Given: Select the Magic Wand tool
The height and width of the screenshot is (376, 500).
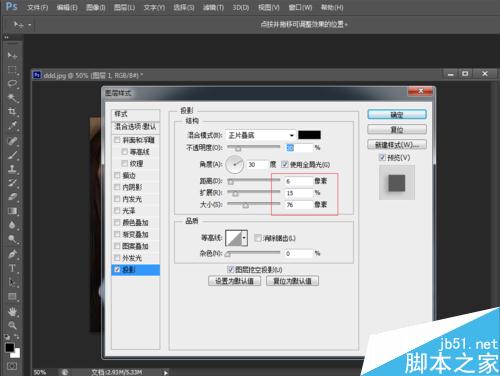Looking at the screenshot, I should (x=12, y=97).
